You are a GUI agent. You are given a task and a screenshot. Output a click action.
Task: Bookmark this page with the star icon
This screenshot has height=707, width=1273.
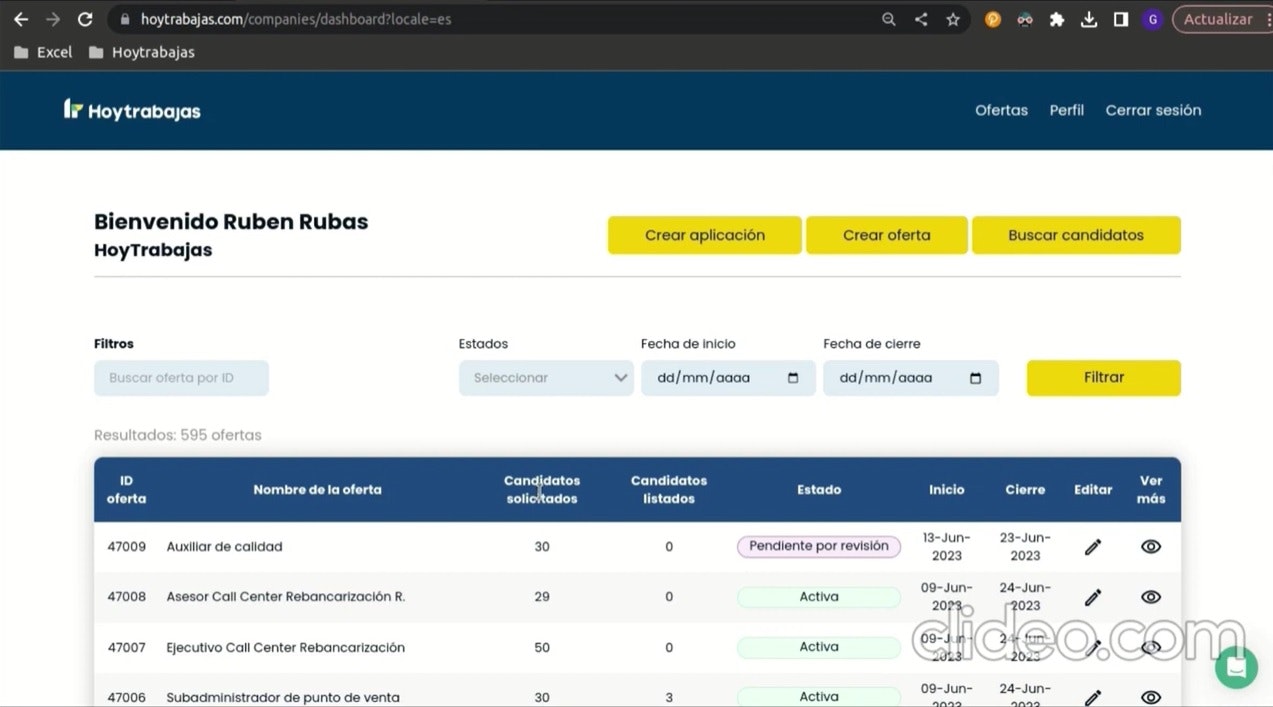point(953,19)
